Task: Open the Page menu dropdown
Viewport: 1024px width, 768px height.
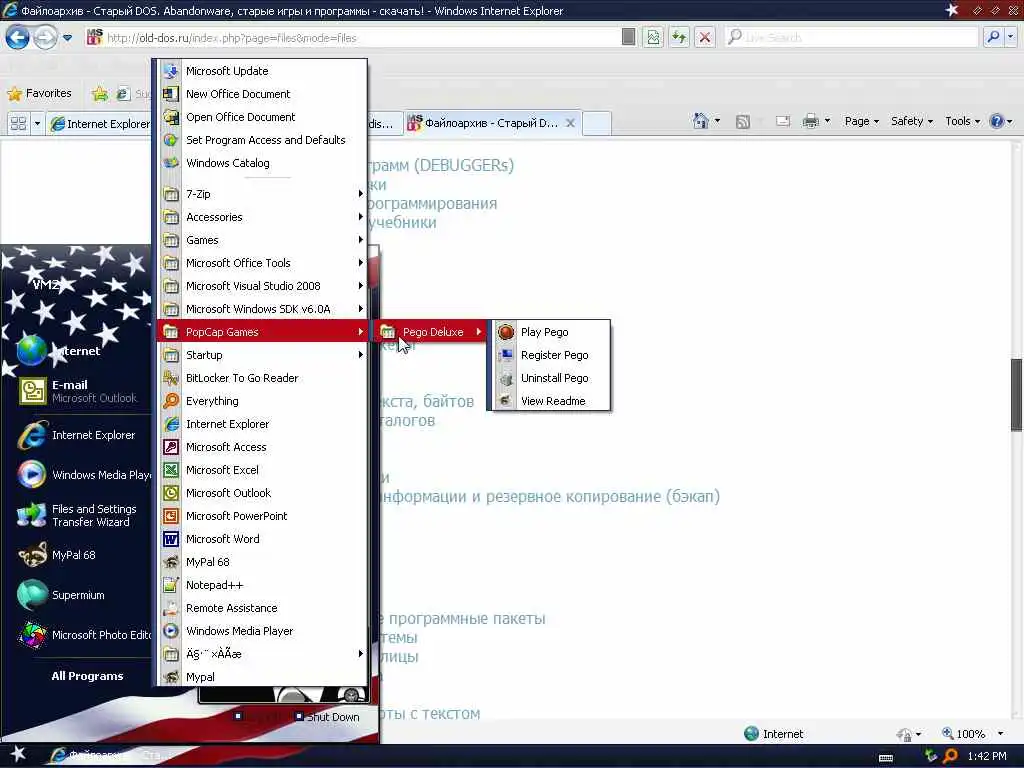Action: [x=861, y=121]
